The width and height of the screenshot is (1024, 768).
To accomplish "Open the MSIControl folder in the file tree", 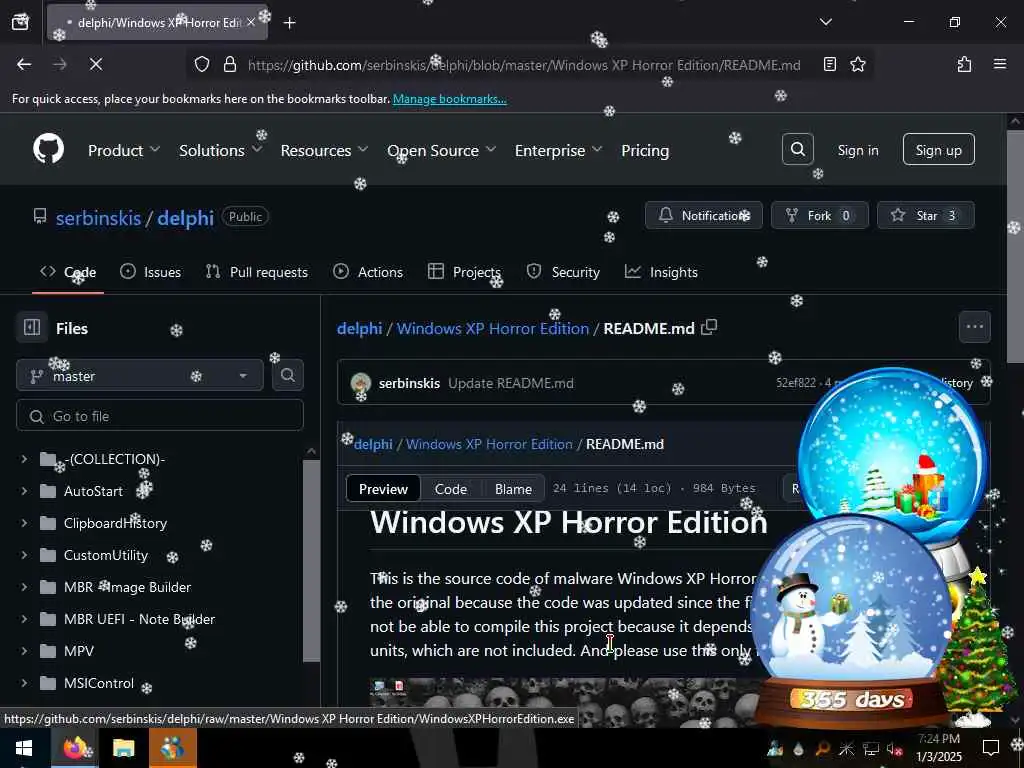I will point(99,683).
